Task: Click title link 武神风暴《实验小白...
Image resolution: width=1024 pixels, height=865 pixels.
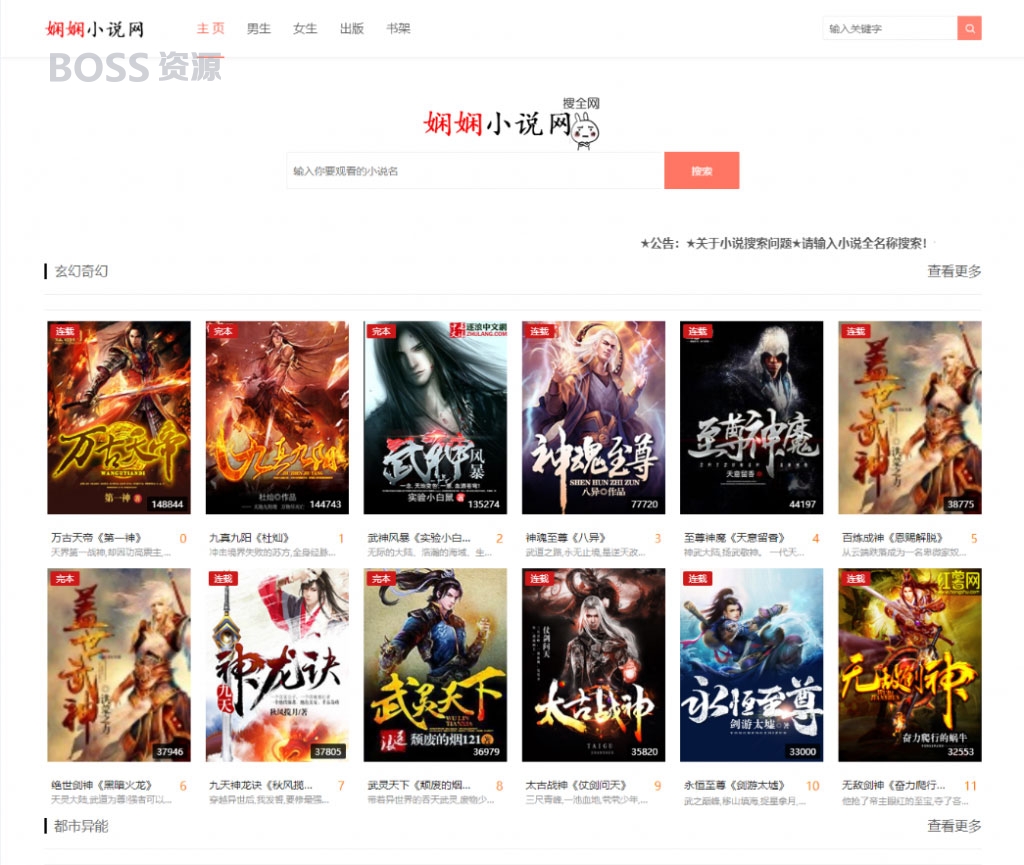Action: tap(419, 538)
